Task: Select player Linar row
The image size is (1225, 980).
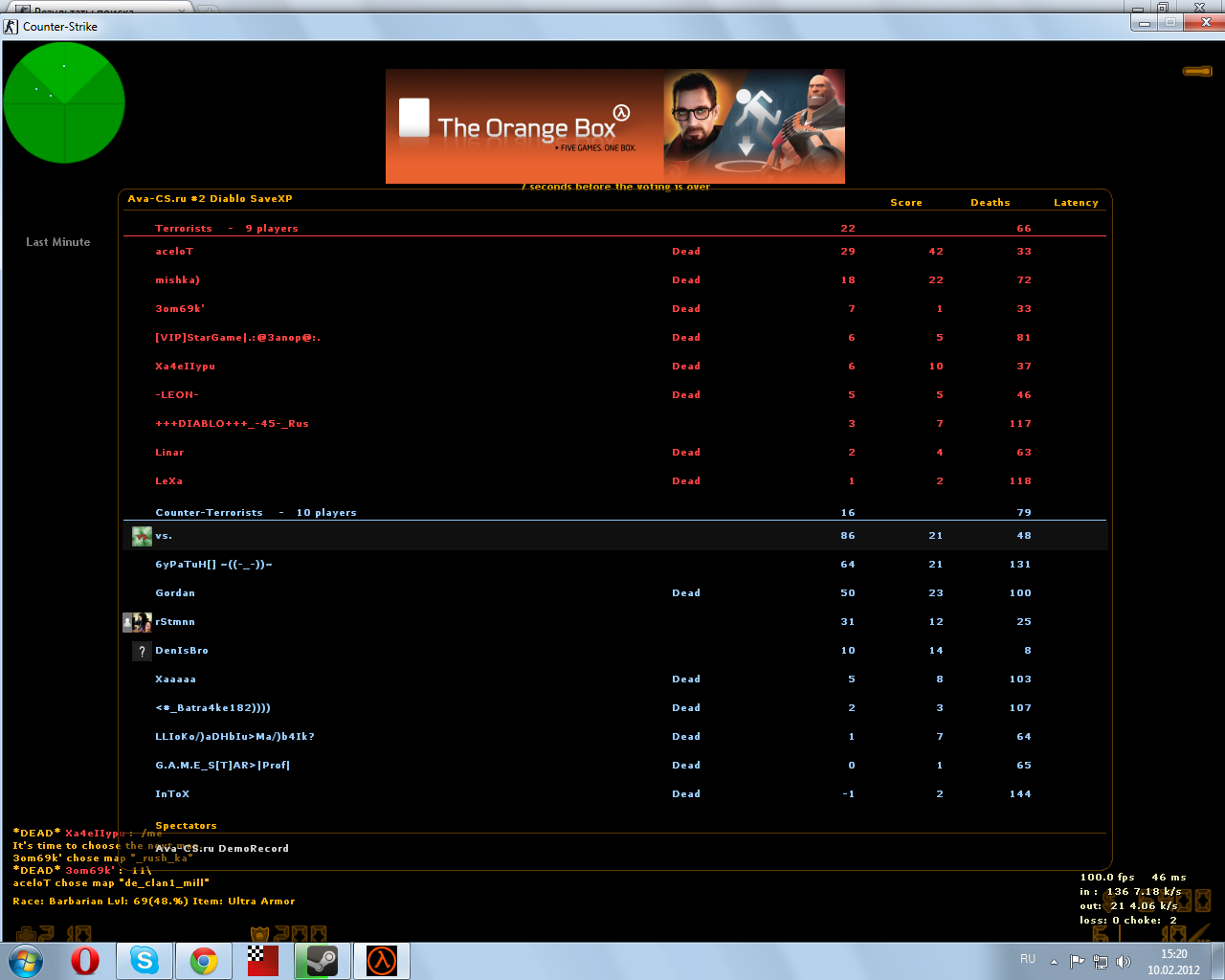Action: (x=614, y=453)
